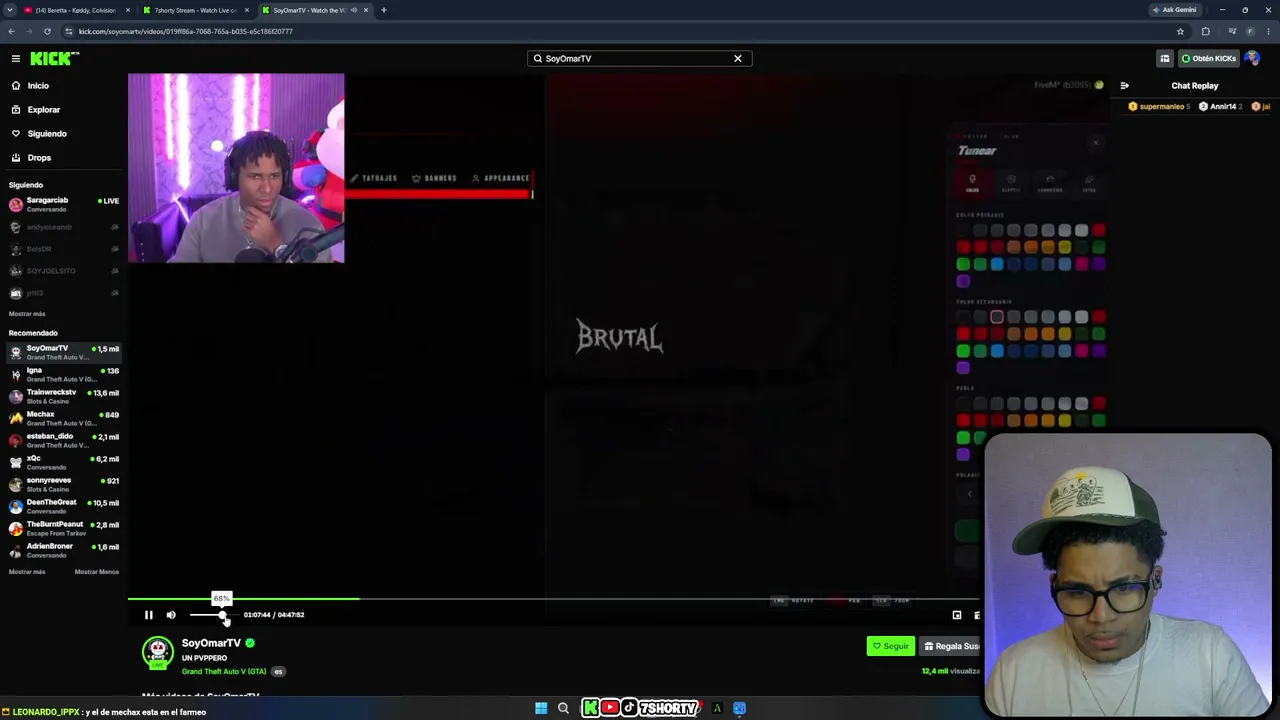Open Ask Gemini in browser
This screenshot has width=1280, height=720.
[x=1174, y=10]
